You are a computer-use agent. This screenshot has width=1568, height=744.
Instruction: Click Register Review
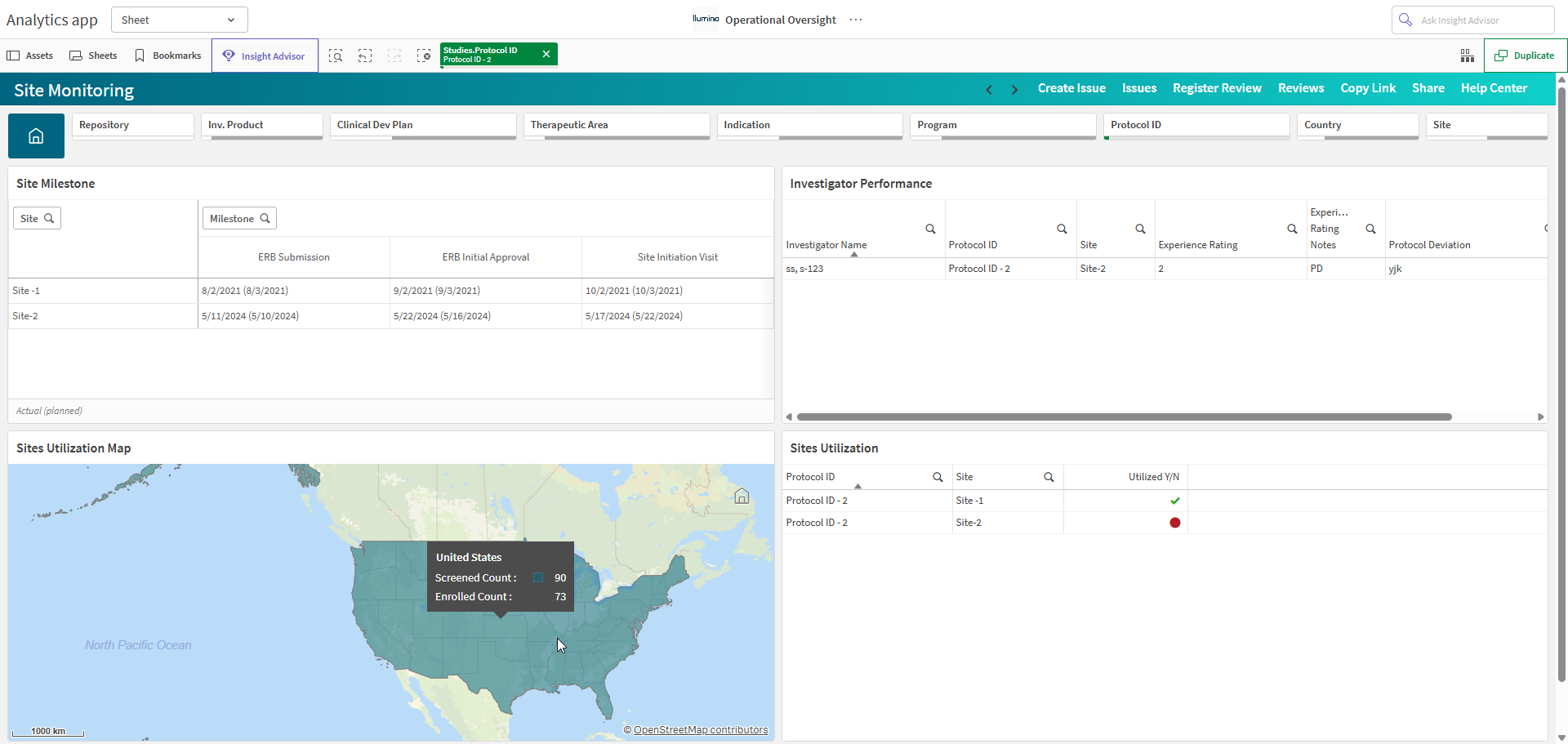click(x=1217, y=88)
